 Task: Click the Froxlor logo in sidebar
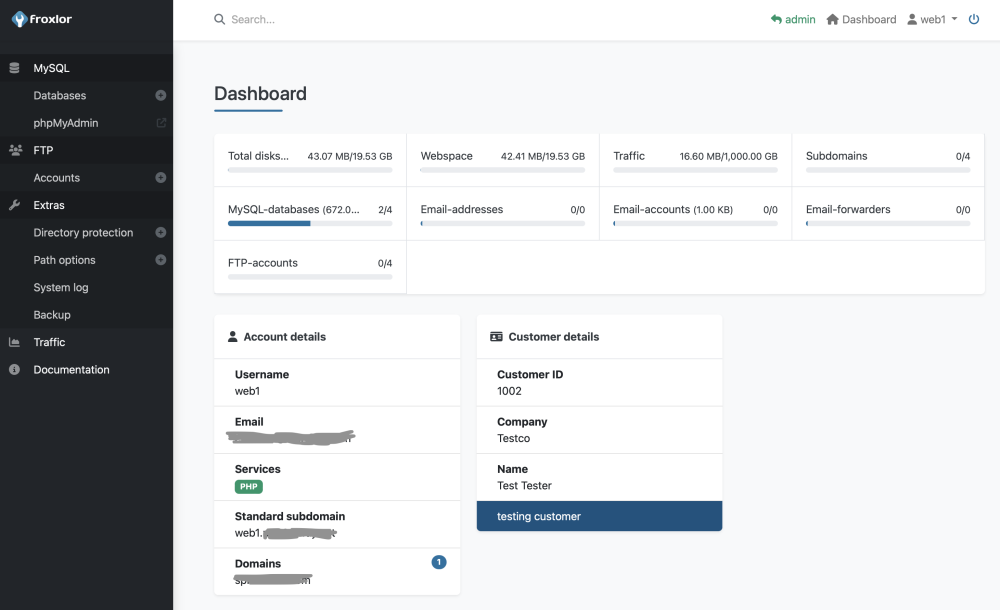click(42, 19)
